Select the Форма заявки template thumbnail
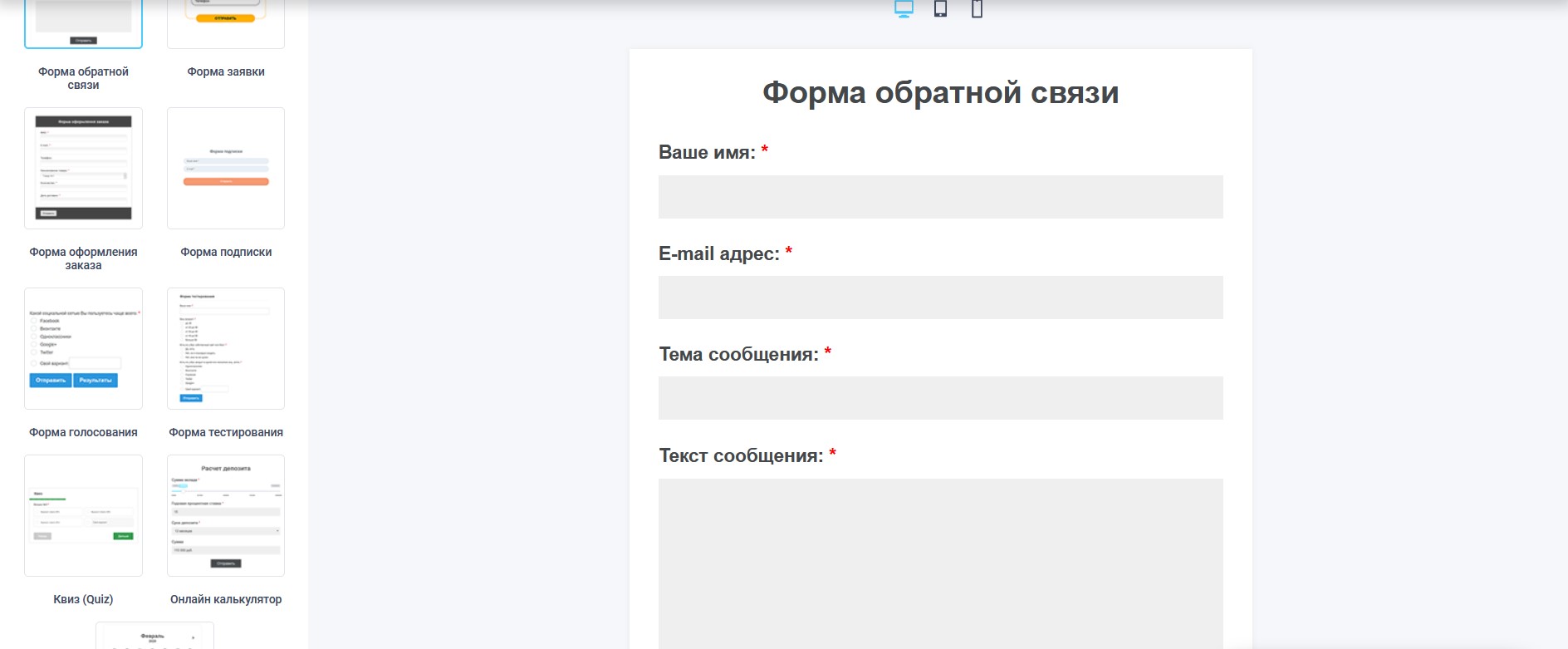 coord(226,23)
